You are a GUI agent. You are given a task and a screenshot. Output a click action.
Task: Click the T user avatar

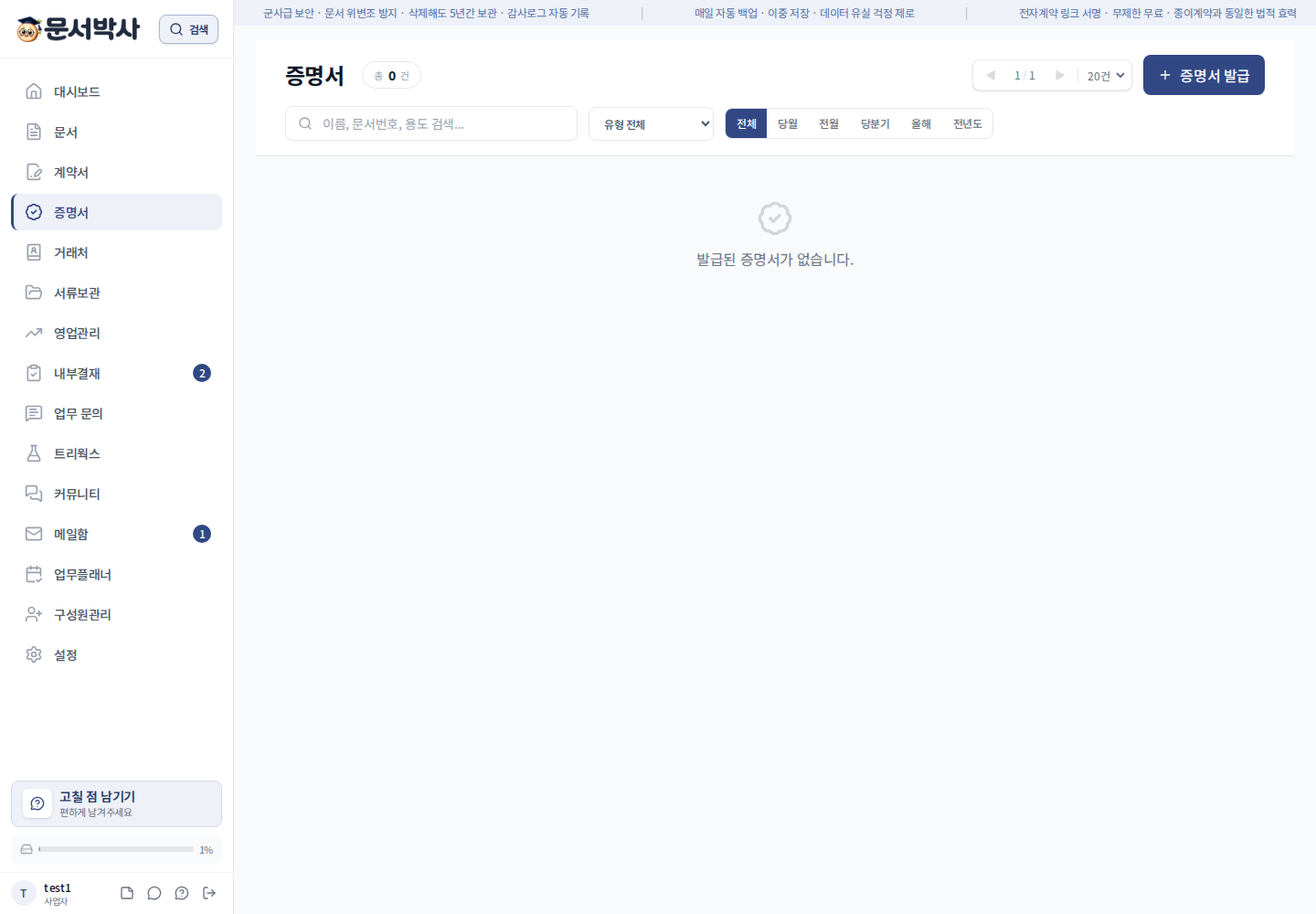coord(24,893)
